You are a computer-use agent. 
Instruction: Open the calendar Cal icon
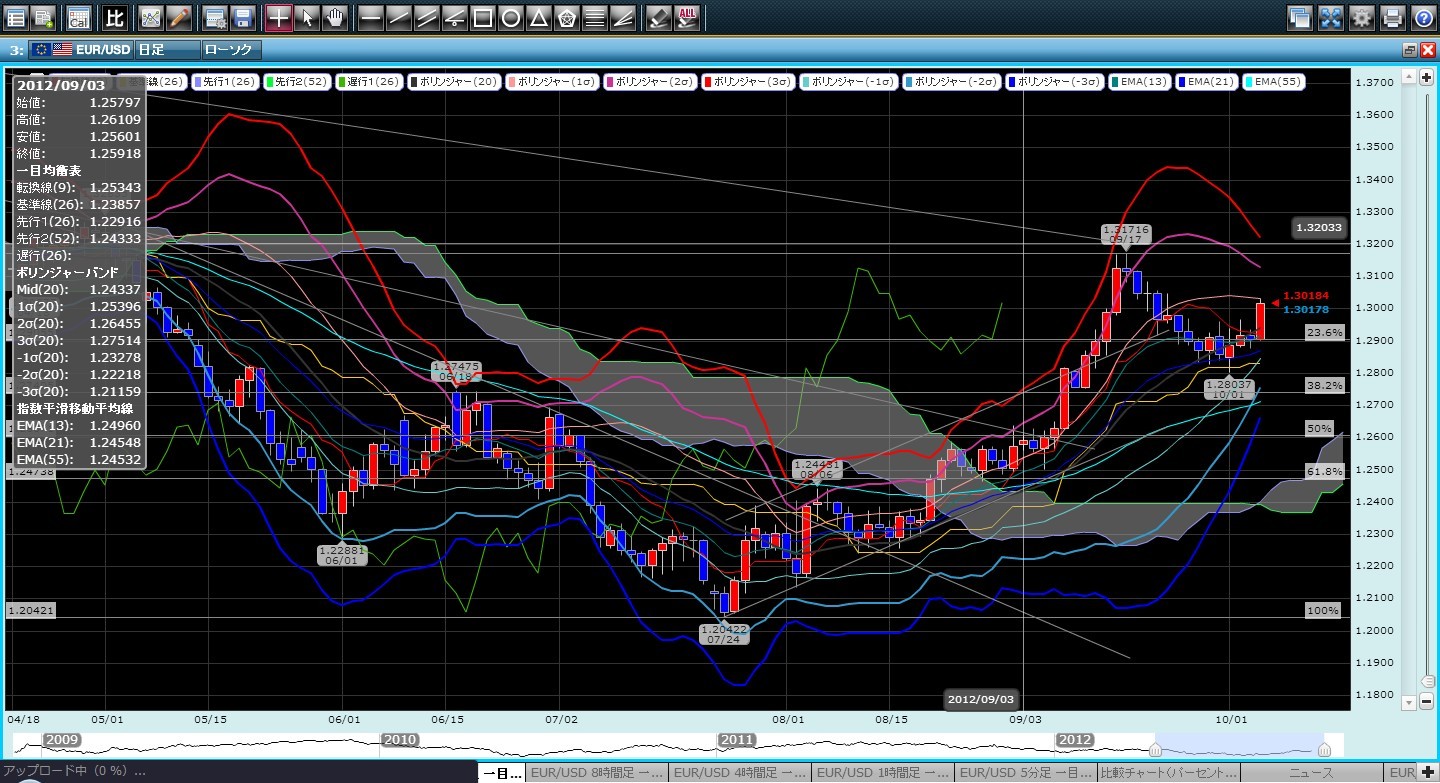tap(78, 17)
